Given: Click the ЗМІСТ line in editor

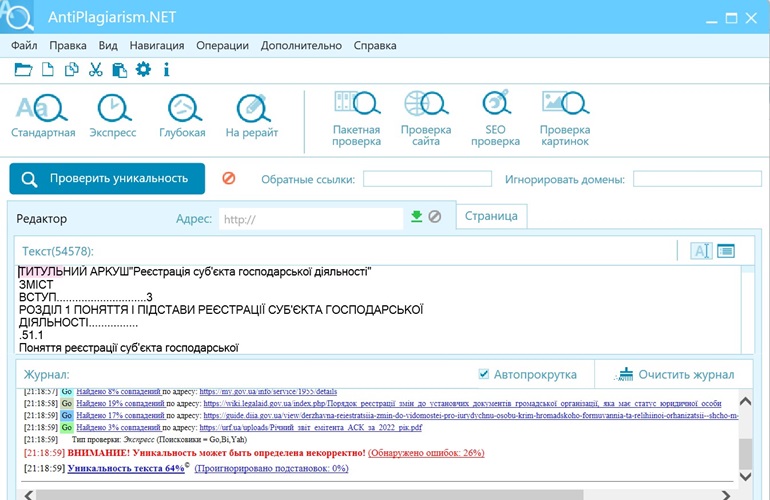Looking at the screenshot, I should [36, 284].
